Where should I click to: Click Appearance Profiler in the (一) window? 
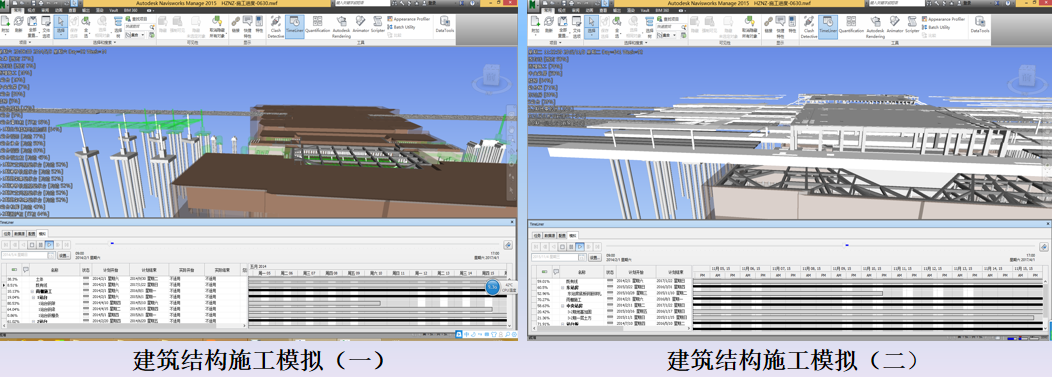[409, 19]
